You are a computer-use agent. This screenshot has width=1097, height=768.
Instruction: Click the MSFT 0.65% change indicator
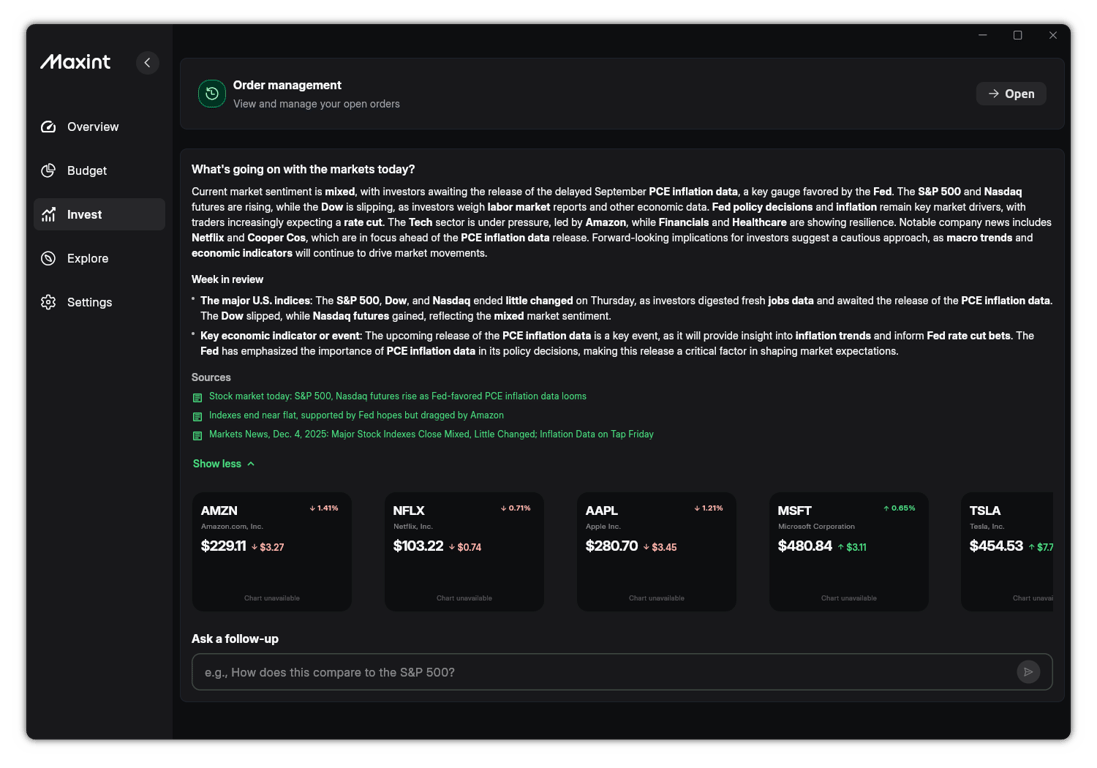tap(899, 509)
